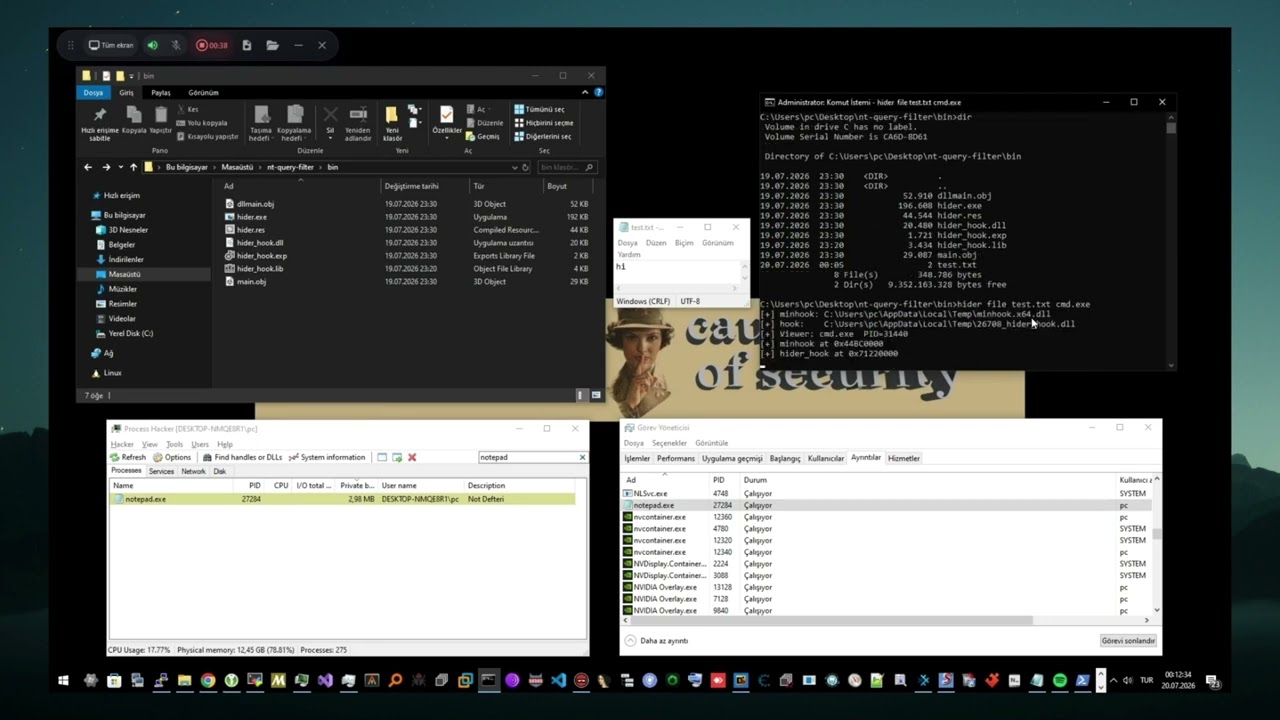Select hider.exe in the file list
Viewport: 1280px width, 720px height.
coord(251,217)
